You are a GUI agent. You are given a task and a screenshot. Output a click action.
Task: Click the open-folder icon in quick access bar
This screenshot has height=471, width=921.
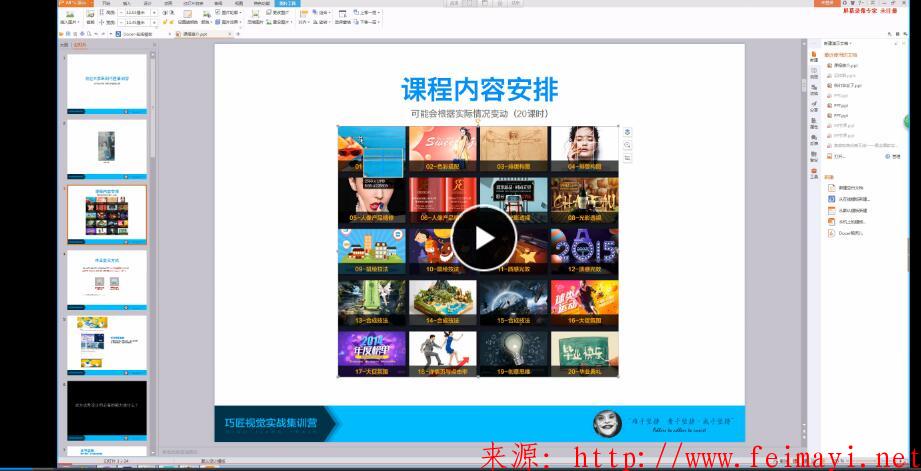60,33
